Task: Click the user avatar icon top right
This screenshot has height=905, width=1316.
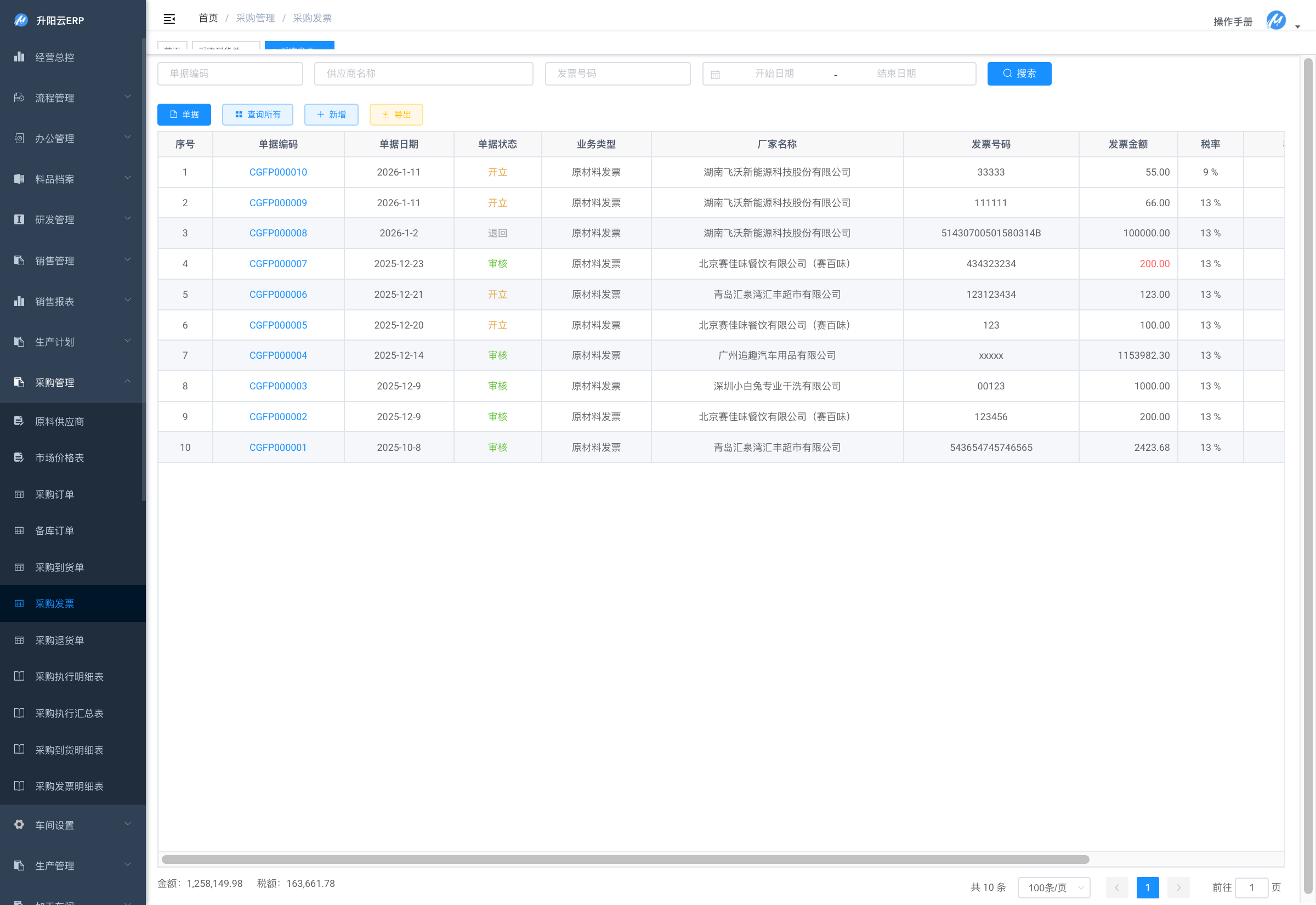Action: [1276, 20]
